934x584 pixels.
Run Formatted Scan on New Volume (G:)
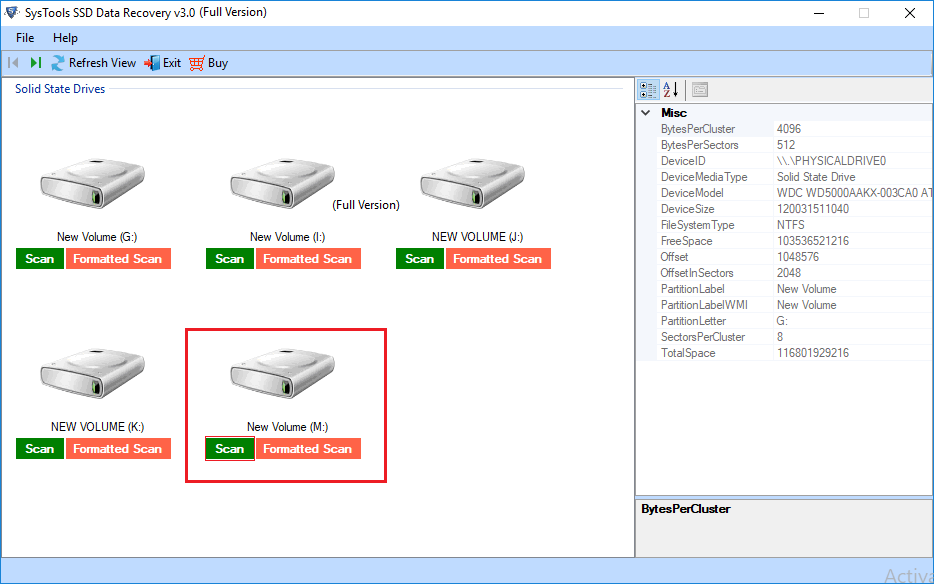pos(118,259)
